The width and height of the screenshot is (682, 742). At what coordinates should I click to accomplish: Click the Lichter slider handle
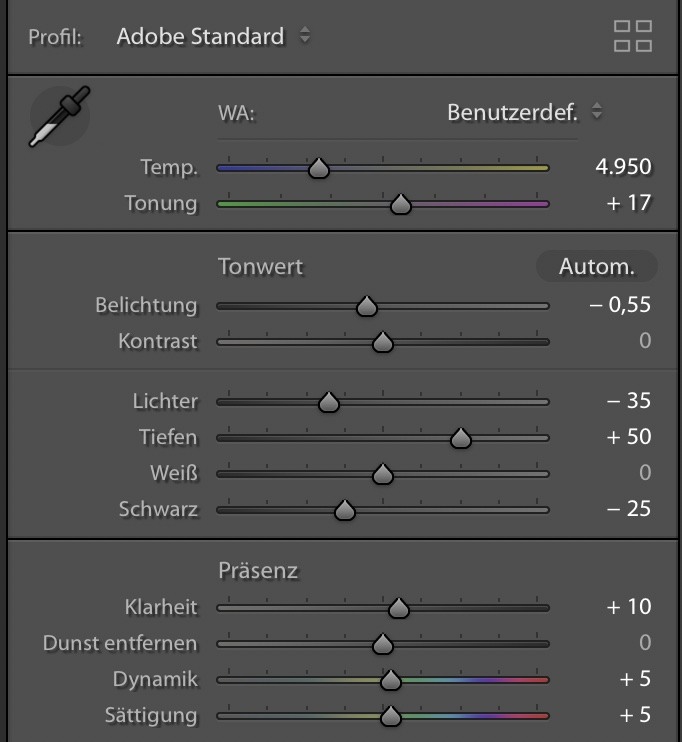pyautogui.click(x=329, y=402)
